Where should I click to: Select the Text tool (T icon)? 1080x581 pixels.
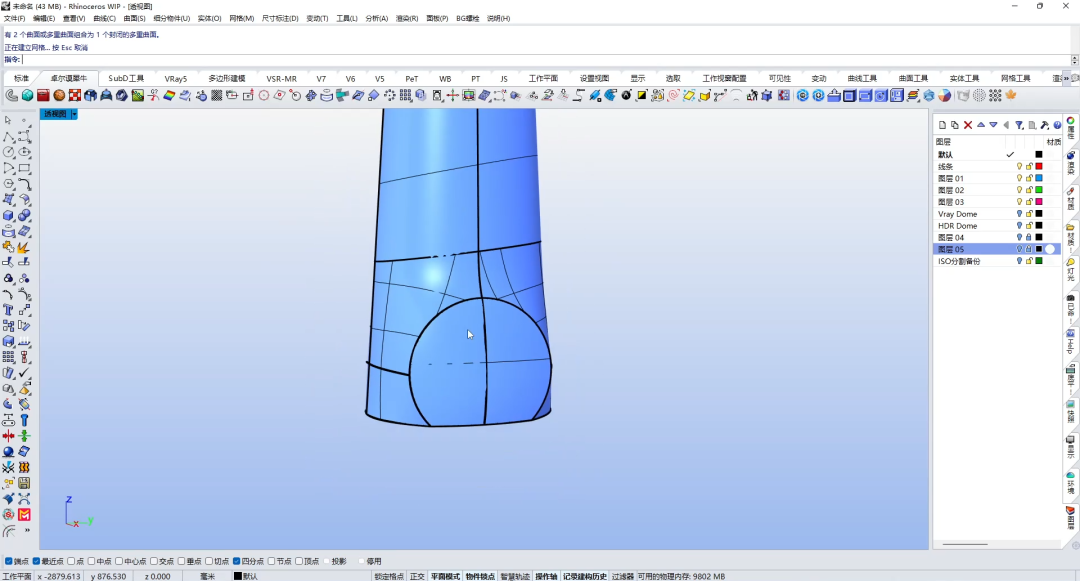[x=8, y=310]
